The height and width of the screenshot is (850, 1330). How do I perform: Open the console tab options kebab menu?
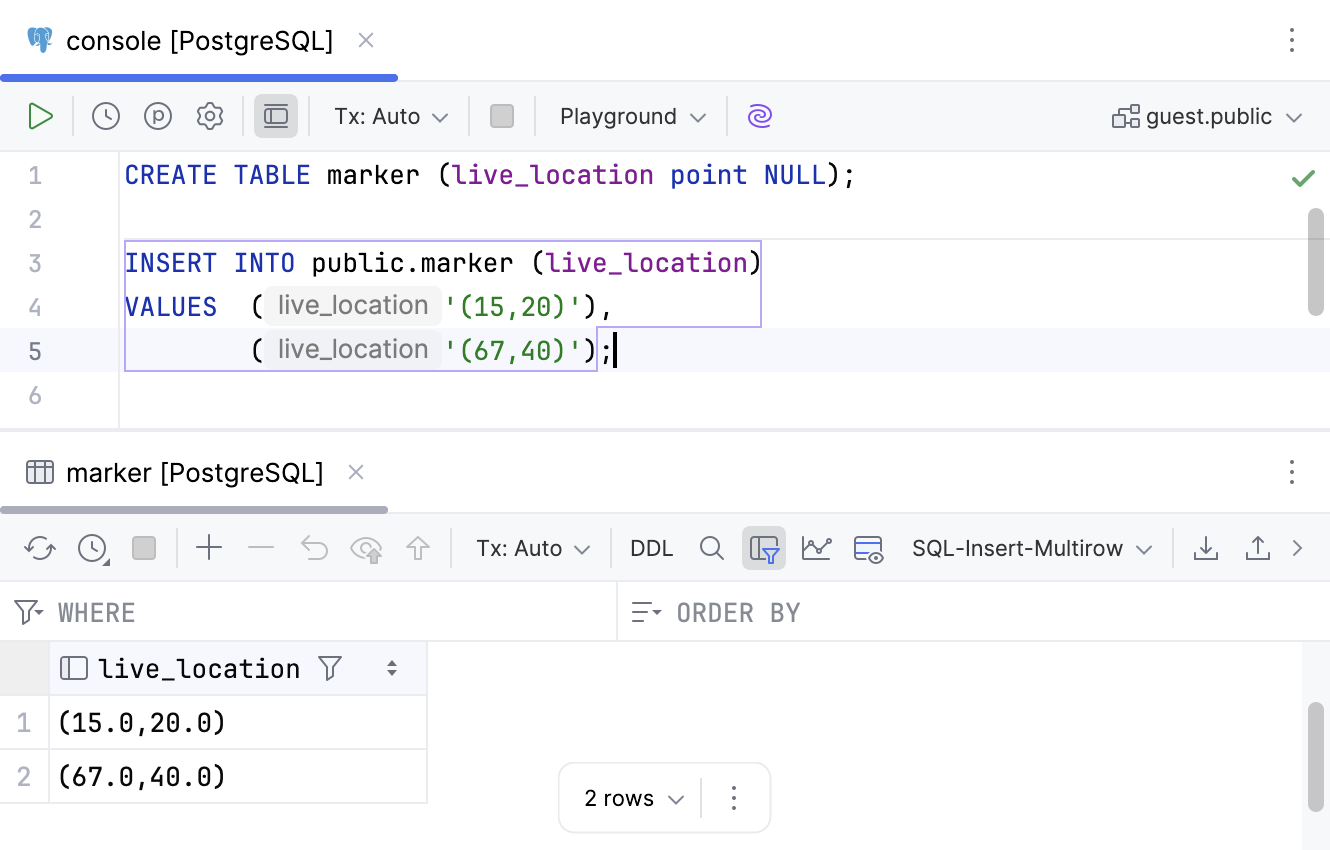(x=1292, y=40)
